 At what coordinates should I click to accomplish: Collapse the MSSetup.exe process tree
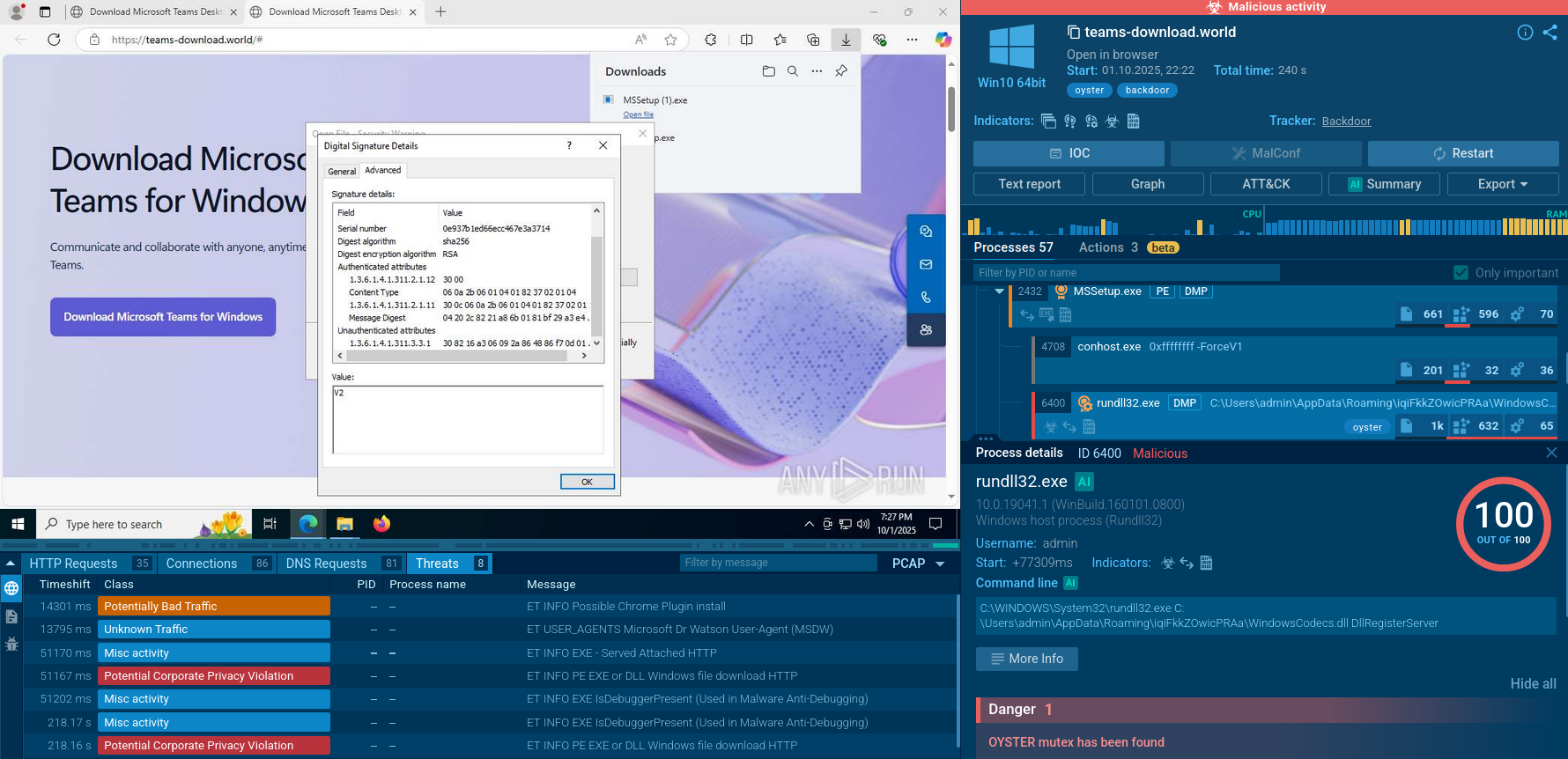coord(999,291)
